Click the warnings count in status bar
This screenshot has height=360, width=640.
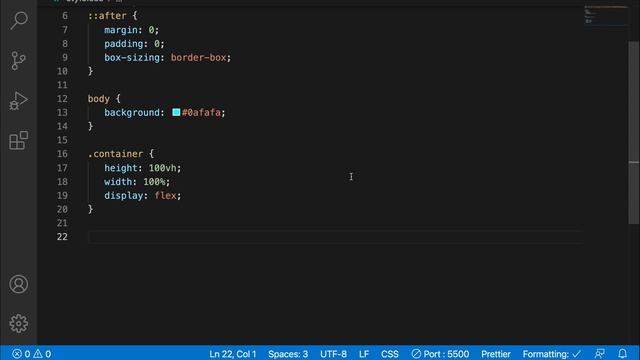click(42, 354)
